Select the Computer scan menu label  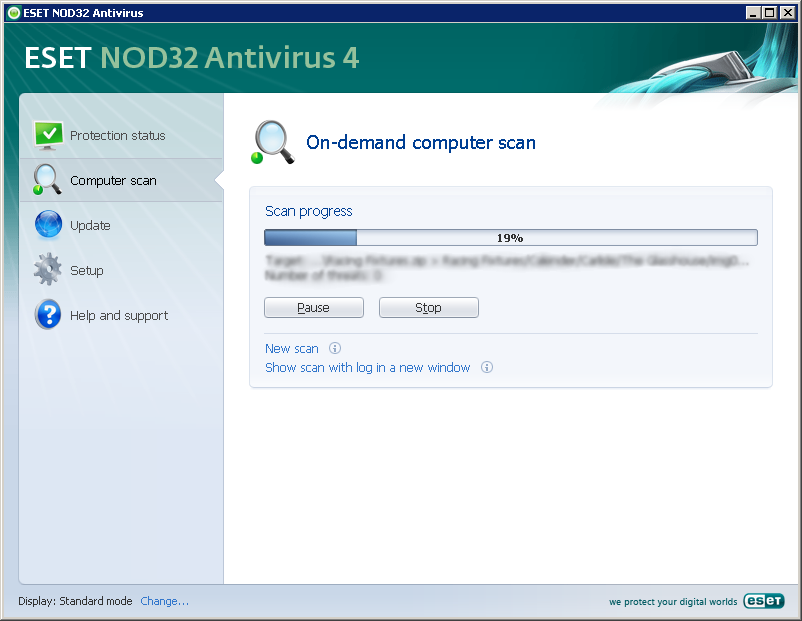click(113, 181)
